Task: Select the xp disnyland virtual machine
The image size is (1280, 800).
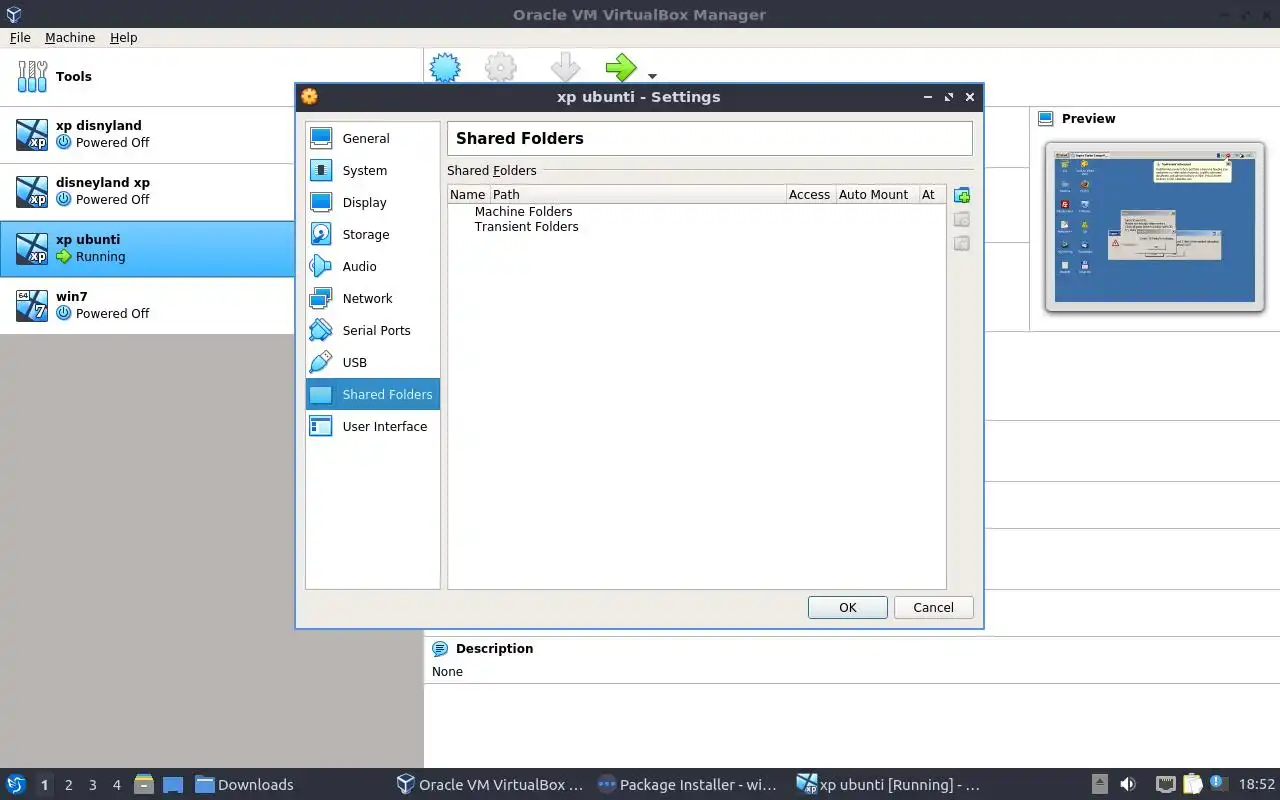Action: [148, 134]
